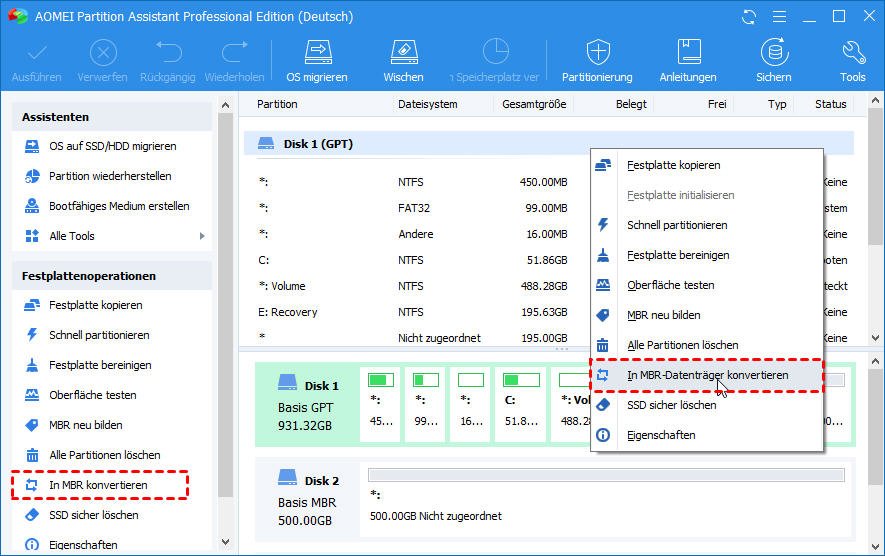The image size is (885, 556).
Task: Expand Alle Tools submenu arrow
Action: (x=202, y=236)
